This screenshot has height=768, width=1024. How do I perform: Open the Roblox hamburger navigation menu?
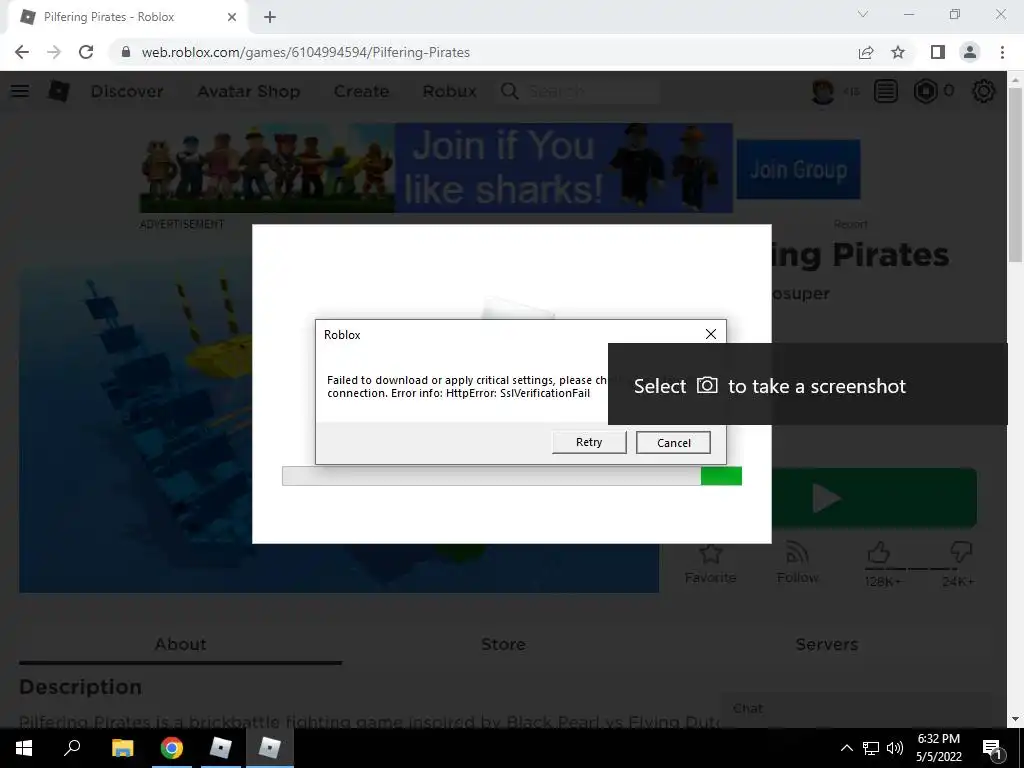click(20, 91)
